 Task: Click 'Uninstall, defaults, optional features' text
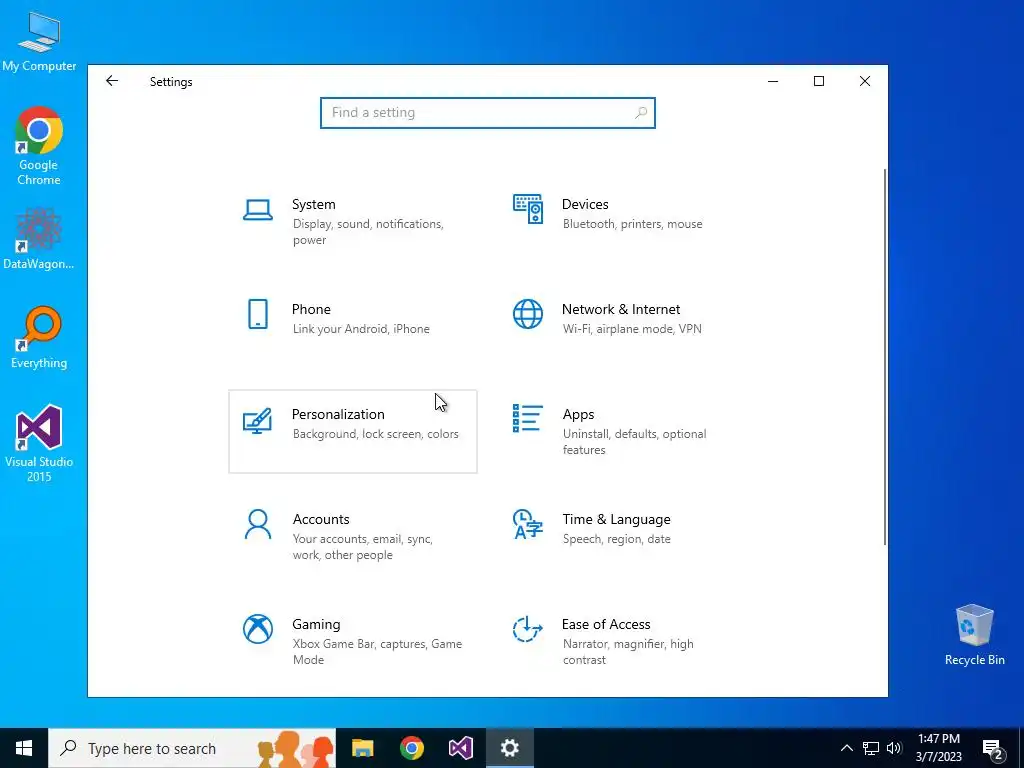click(x=635, y=442)
